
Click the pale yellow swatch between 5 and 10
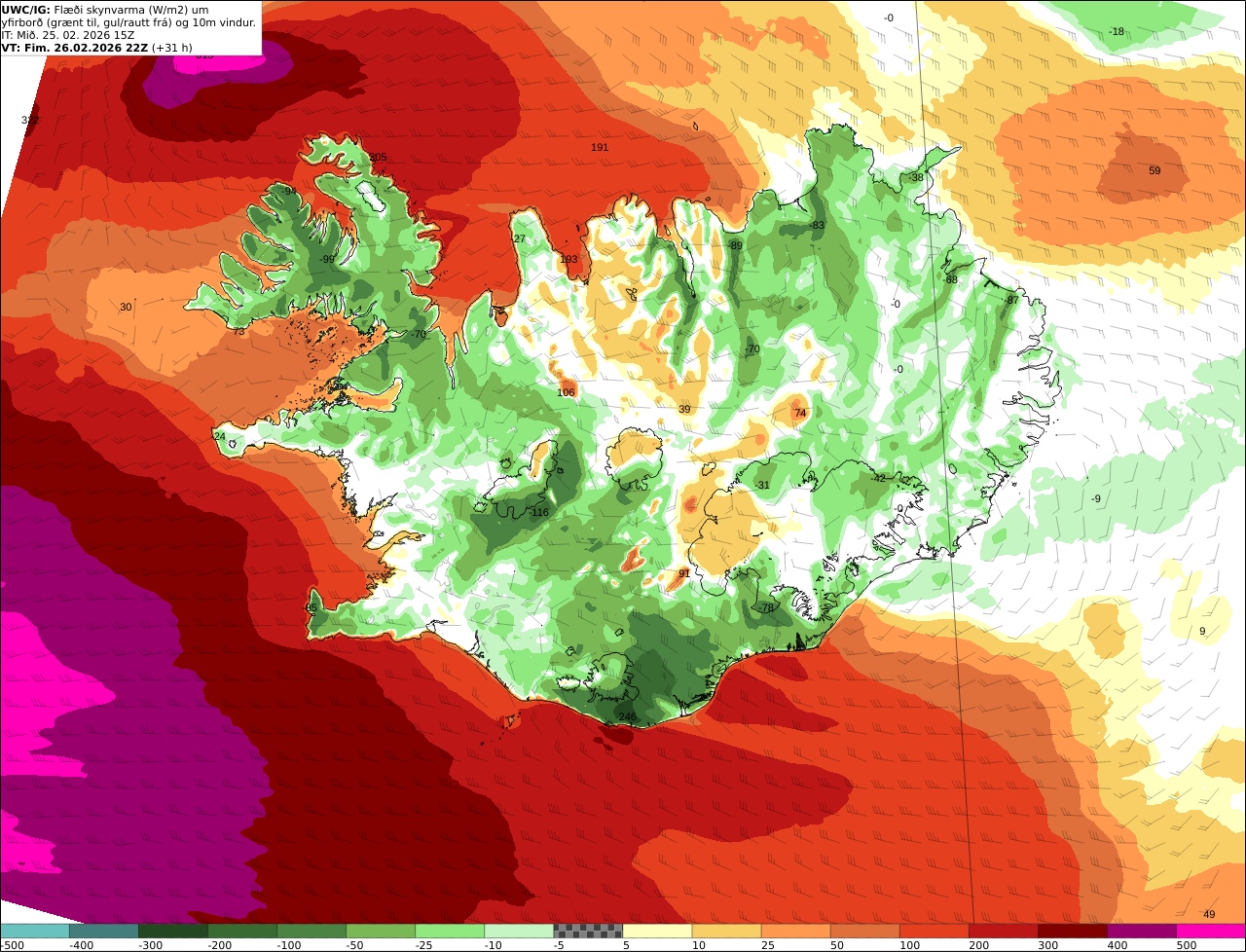[x=657, y=931]
